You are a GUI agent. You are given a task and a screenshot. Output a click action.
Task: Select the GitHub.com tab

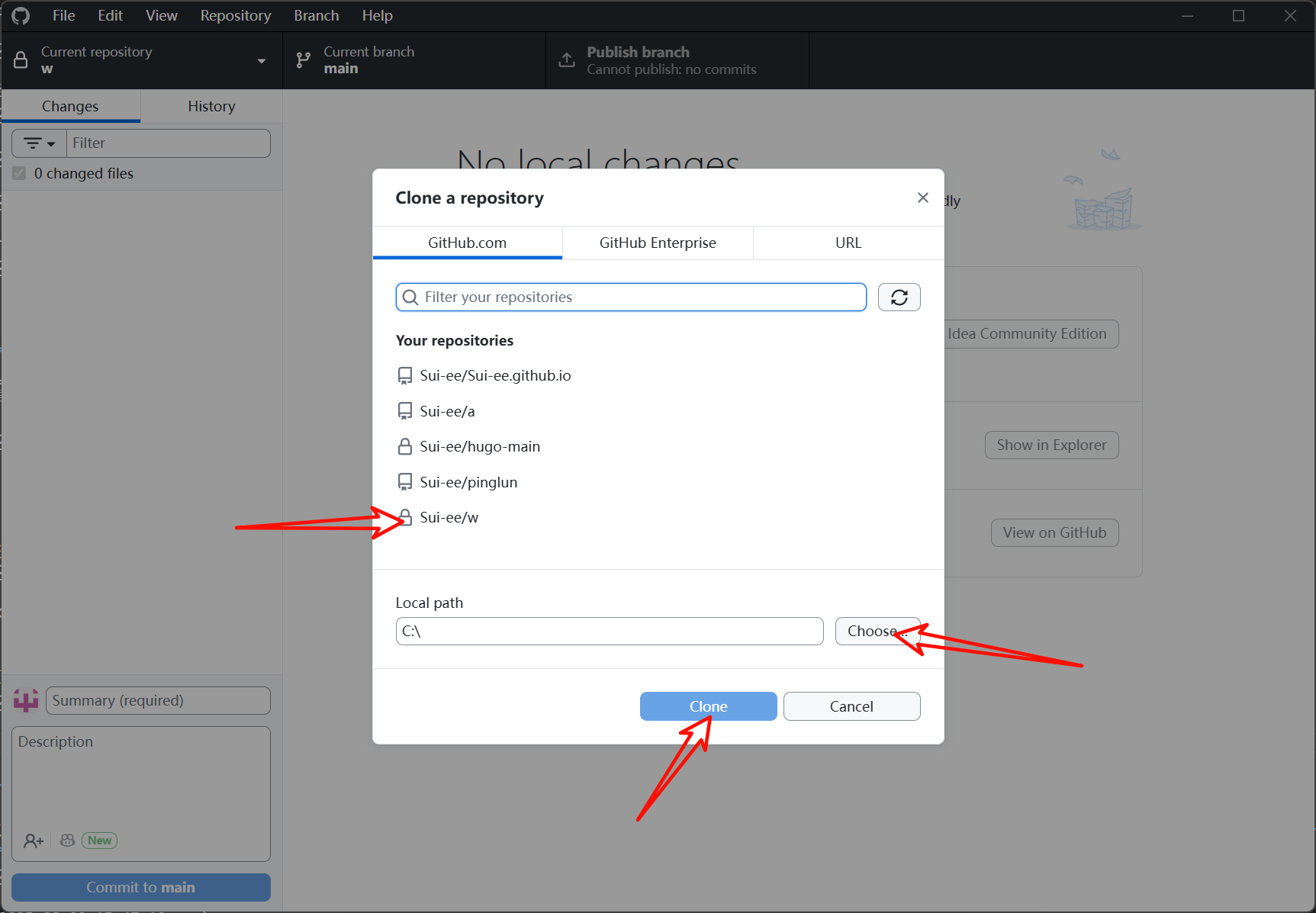467,243
